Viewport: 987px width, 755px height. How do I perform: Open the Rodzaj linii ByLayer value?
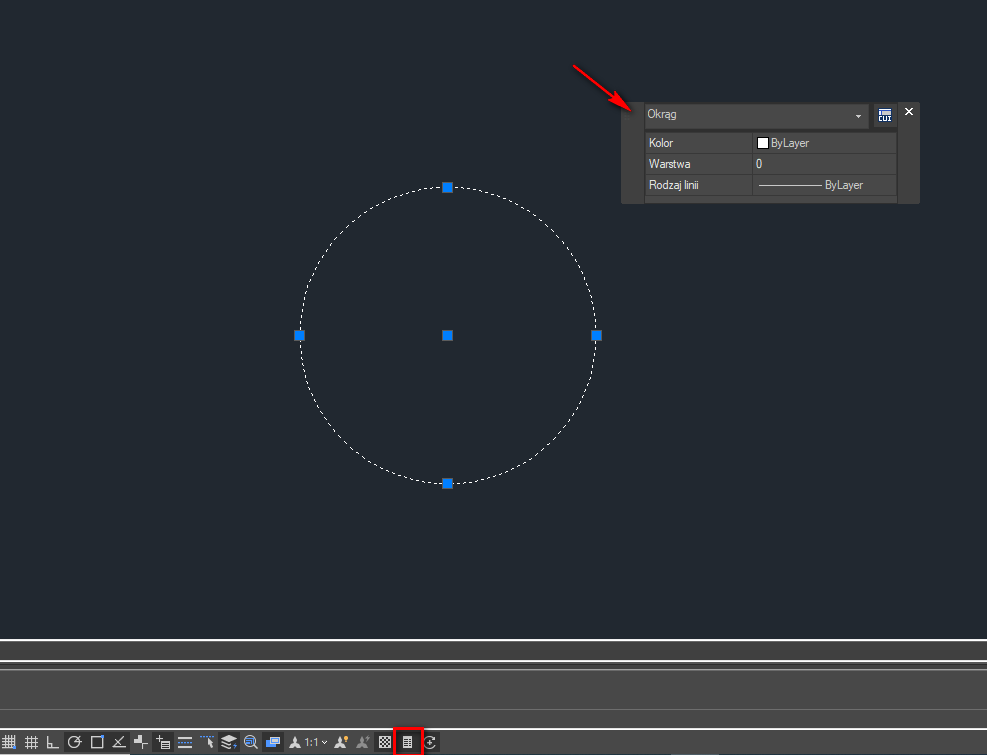click(x=823, y=185)
